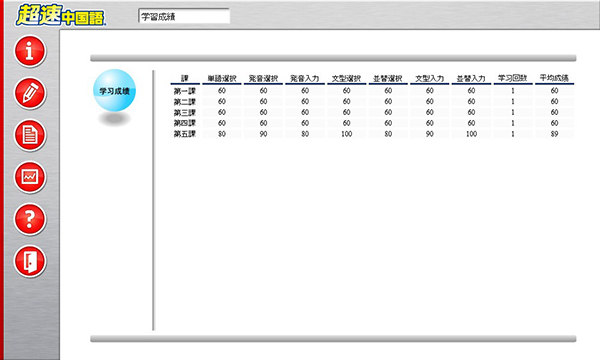
Task: Click the 並替選択 column header
Action: 388,78
